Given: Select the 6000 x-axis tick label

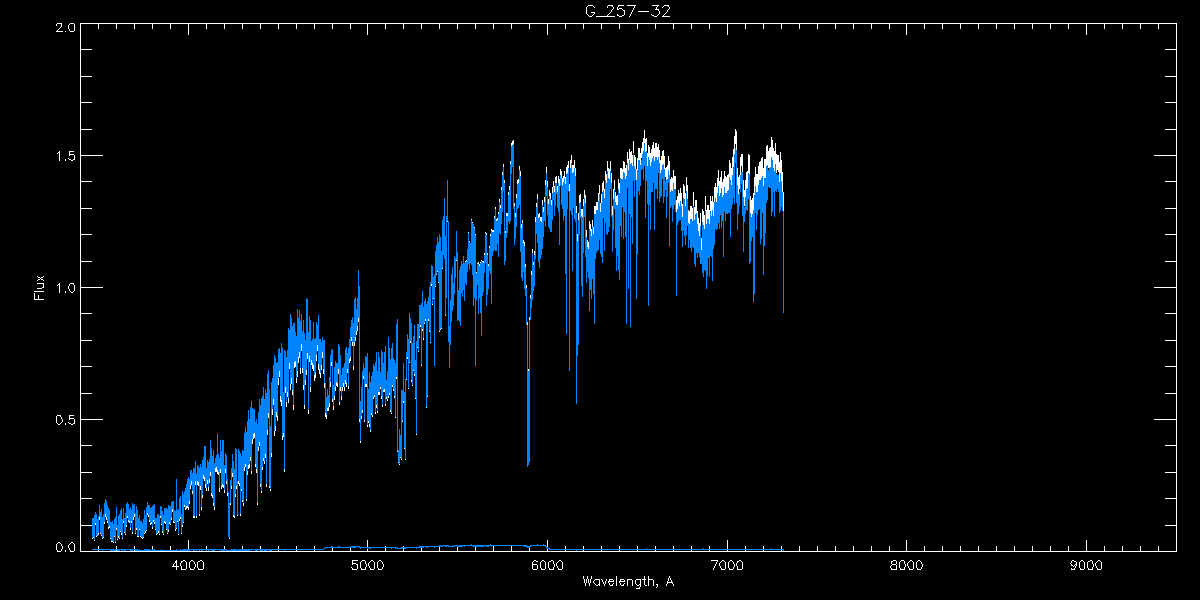Looking at the screenshot, I should pos(547,566).
